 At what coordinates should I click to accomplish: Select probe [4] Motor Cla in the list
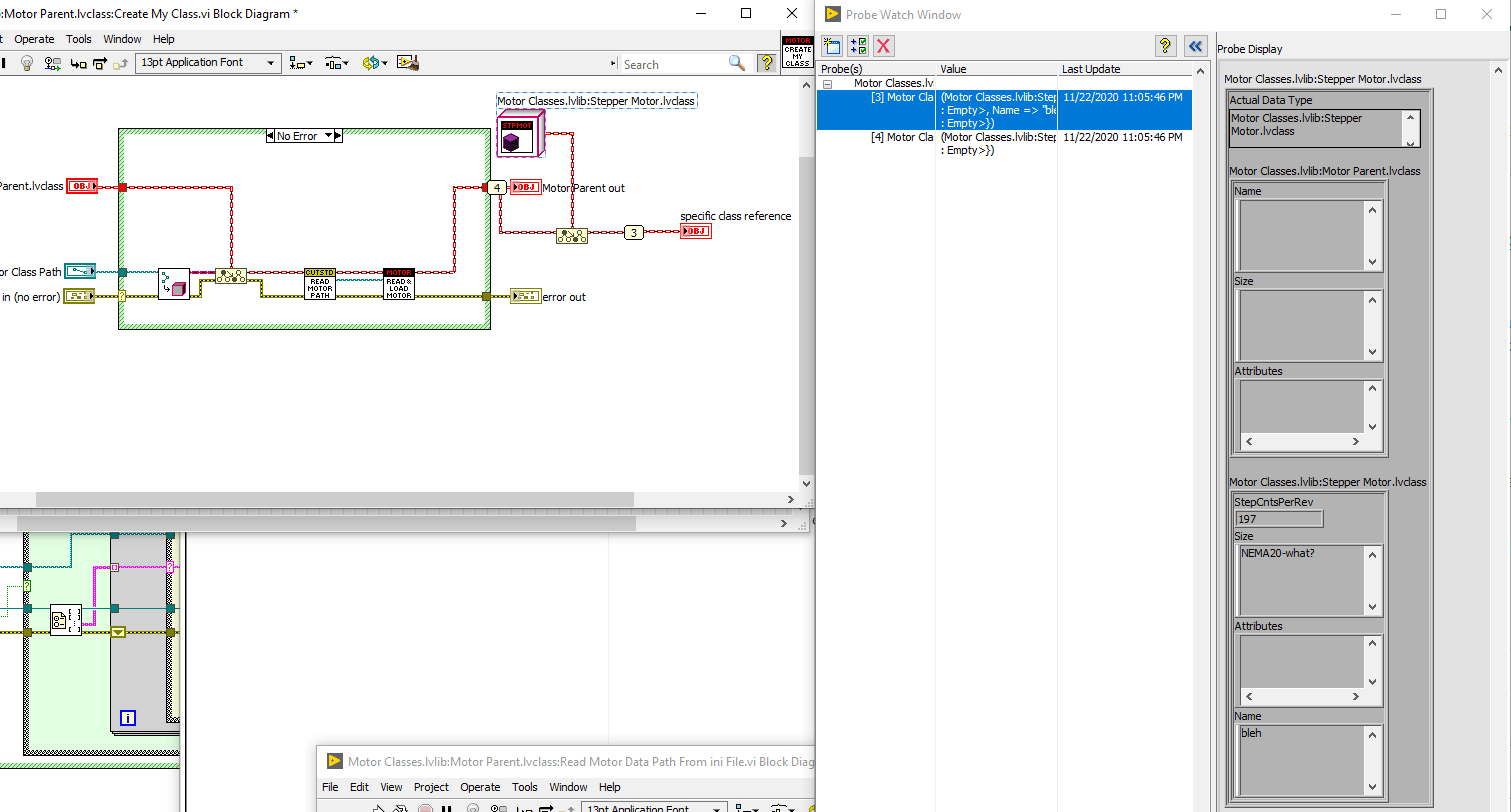coord(901,137)
